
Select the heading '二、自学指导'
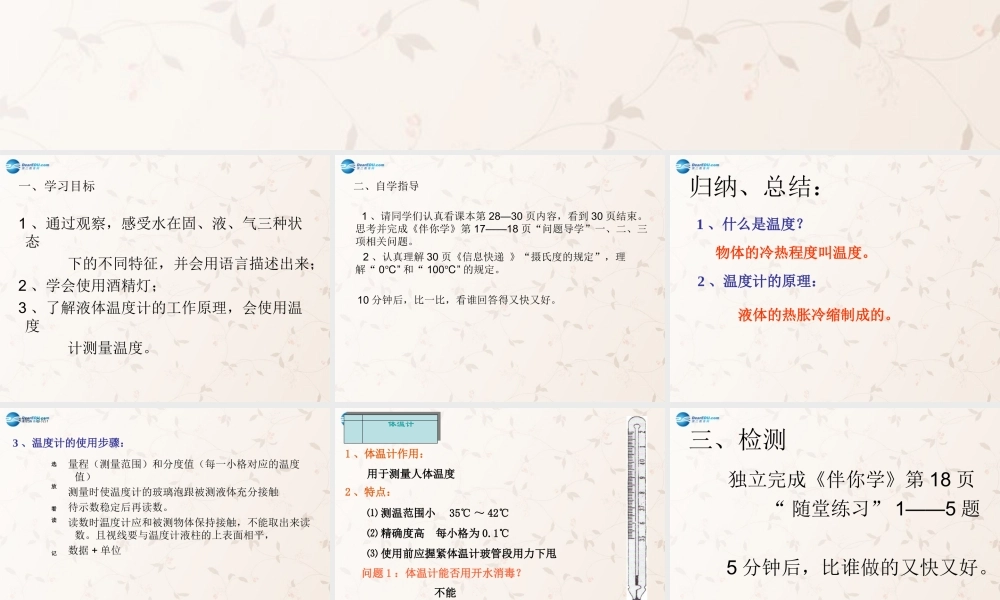coord(386,186)
